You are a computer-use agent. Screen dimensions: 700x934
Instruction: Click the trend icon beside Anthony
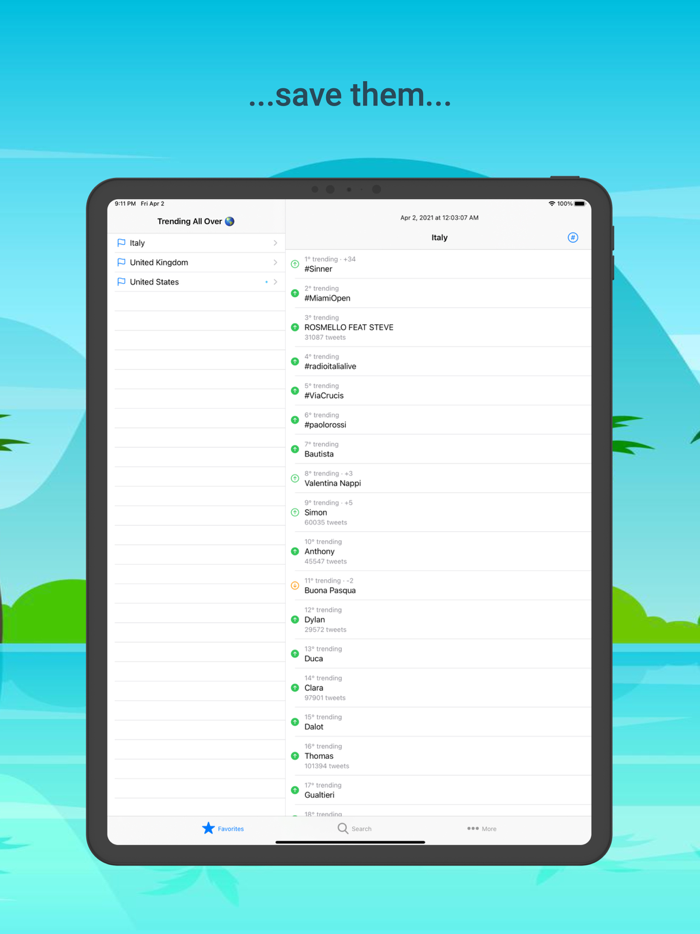tap(295, 552)
